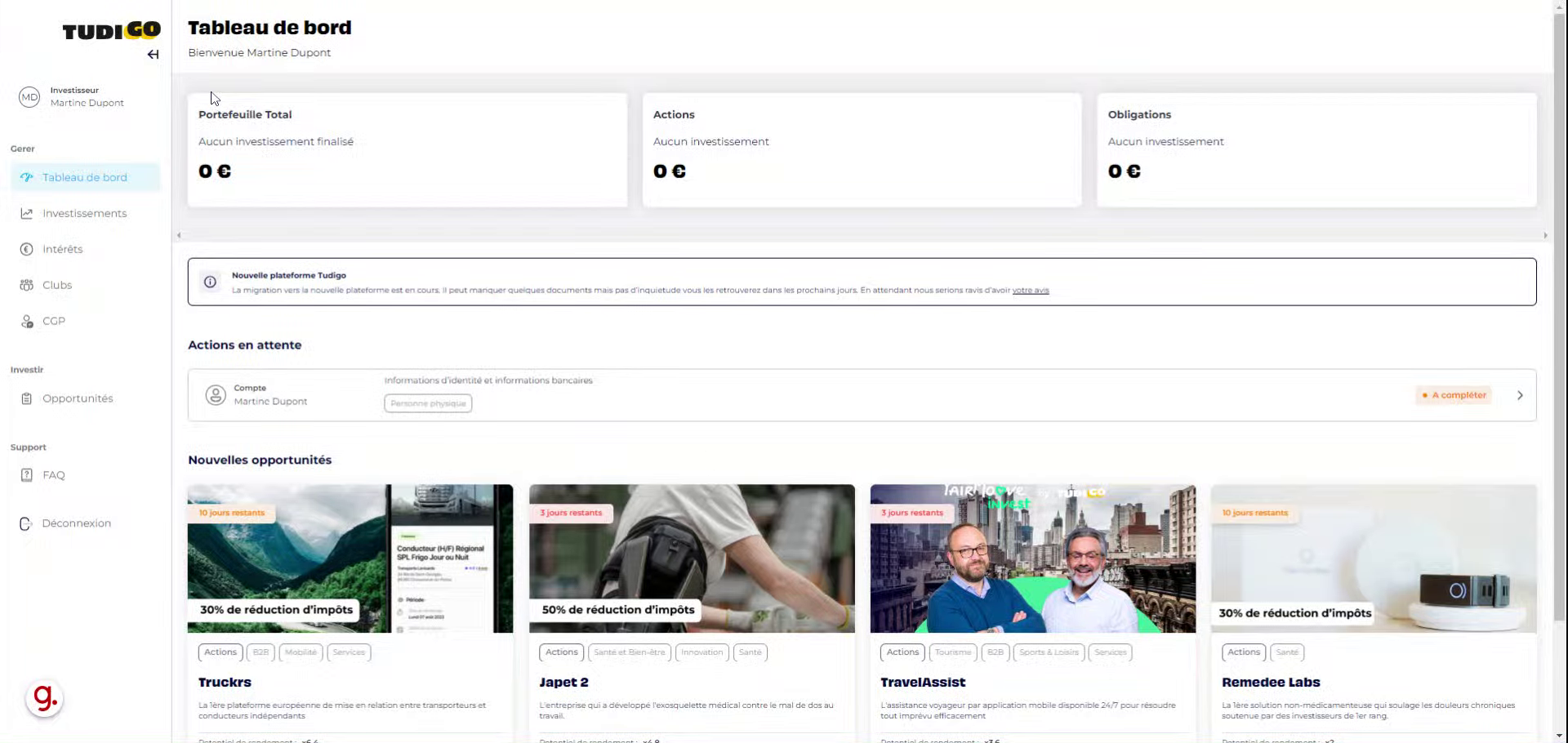
Task: Open the pending account action chevron
Action: 1520,395
